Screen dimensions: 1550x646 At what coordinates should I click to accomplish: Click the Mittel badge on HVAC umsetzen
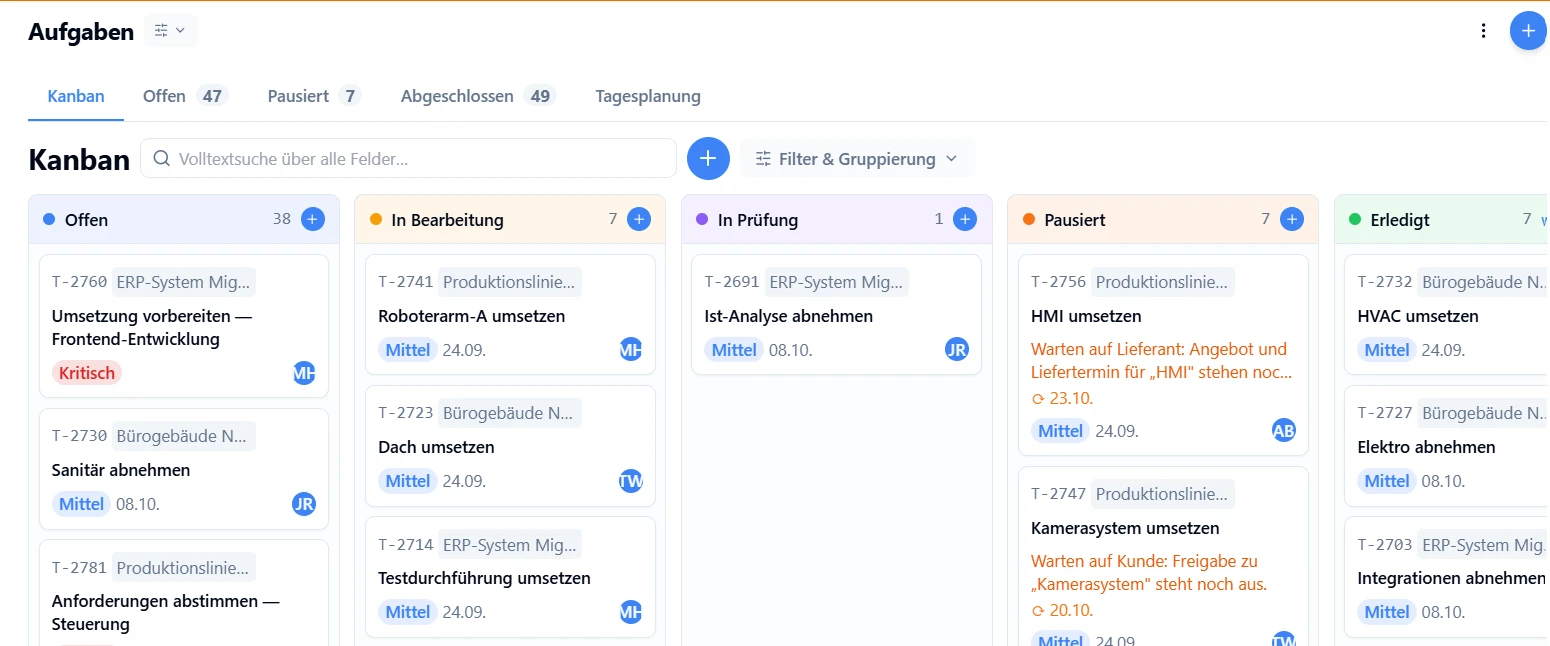1387,350
